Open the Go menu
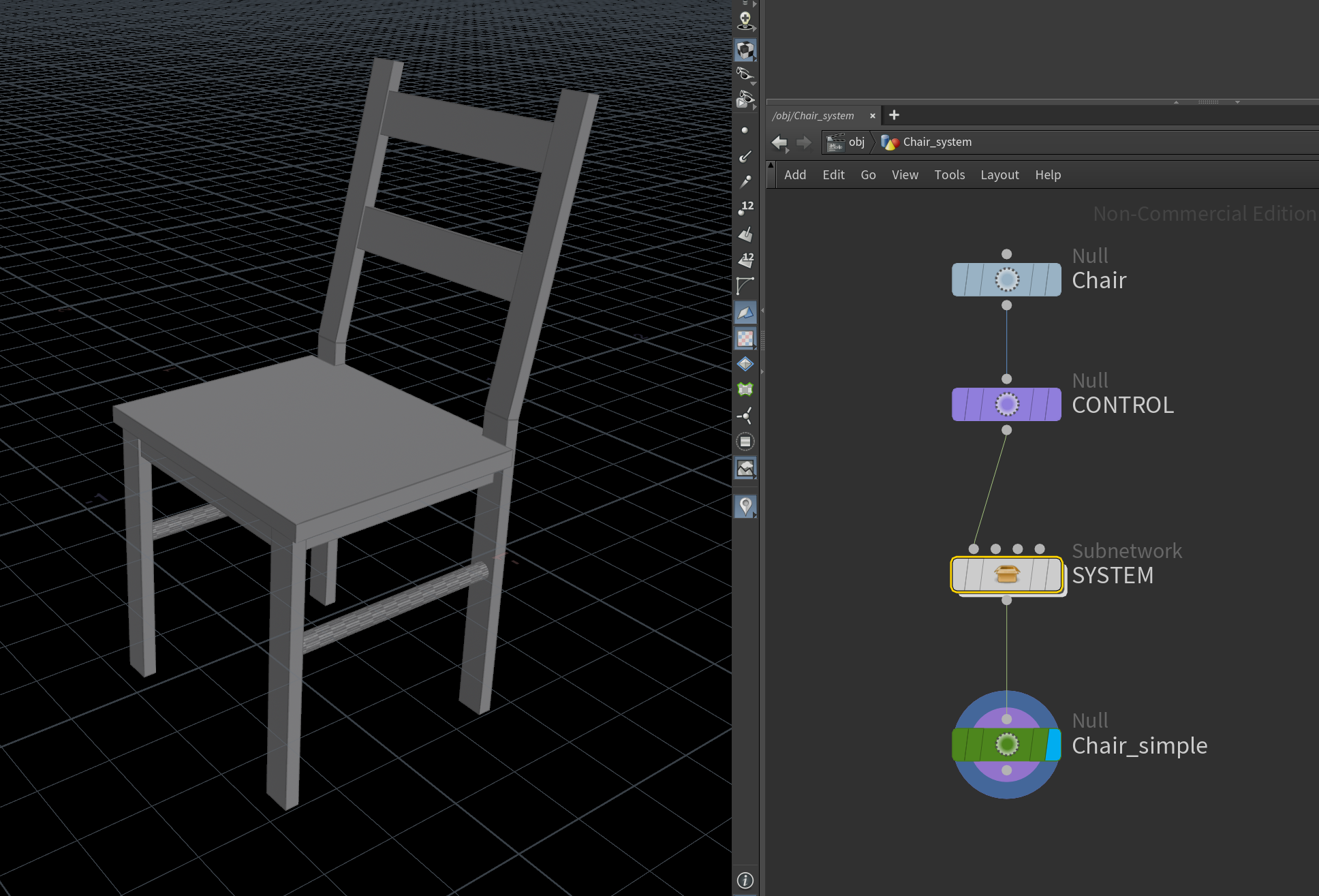Image resolution: width=1319 pixels, height=896 pixels. click(x=868, y=175)
